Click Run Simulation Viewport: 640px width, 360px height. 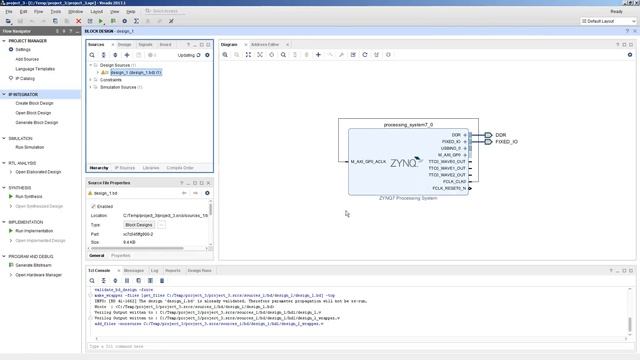pyautogui.click(x=29, y=147)
